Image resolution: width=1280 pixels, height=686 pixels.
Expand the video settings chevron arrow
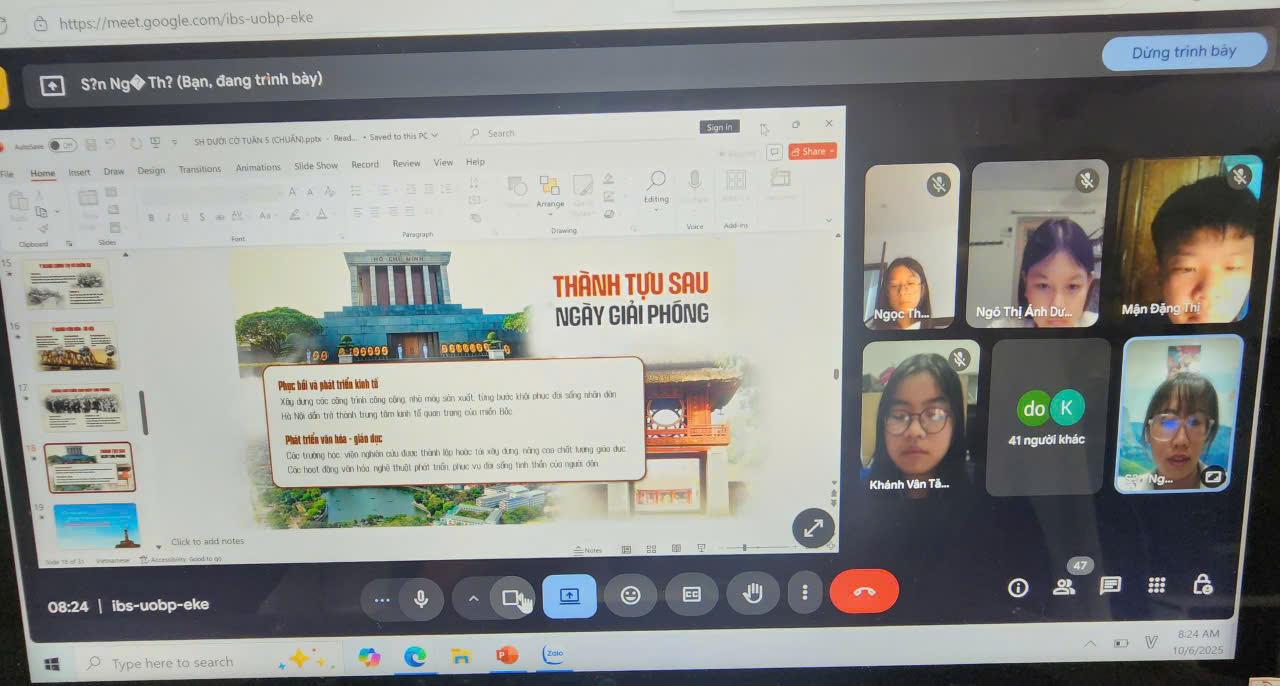(x=473, y=599)
